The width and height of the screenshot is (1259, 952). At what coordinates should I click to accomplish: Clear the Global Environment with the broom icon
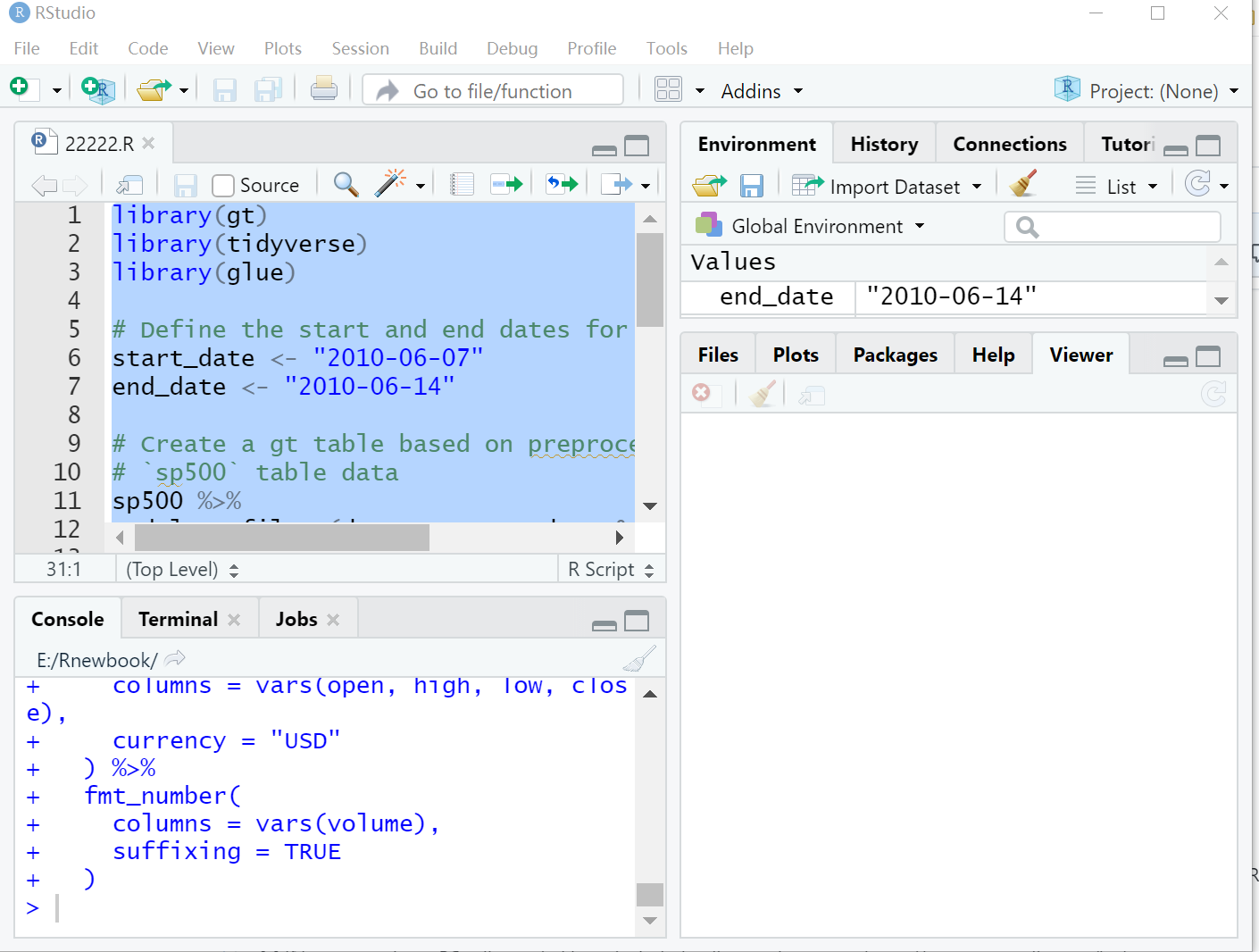(1023, 183)
